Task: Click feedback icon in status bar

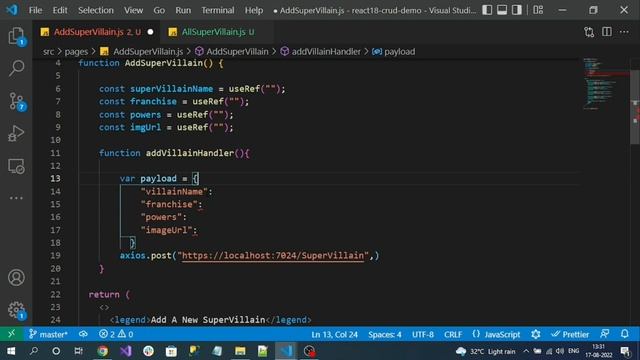Action: [x=604, y=334]
